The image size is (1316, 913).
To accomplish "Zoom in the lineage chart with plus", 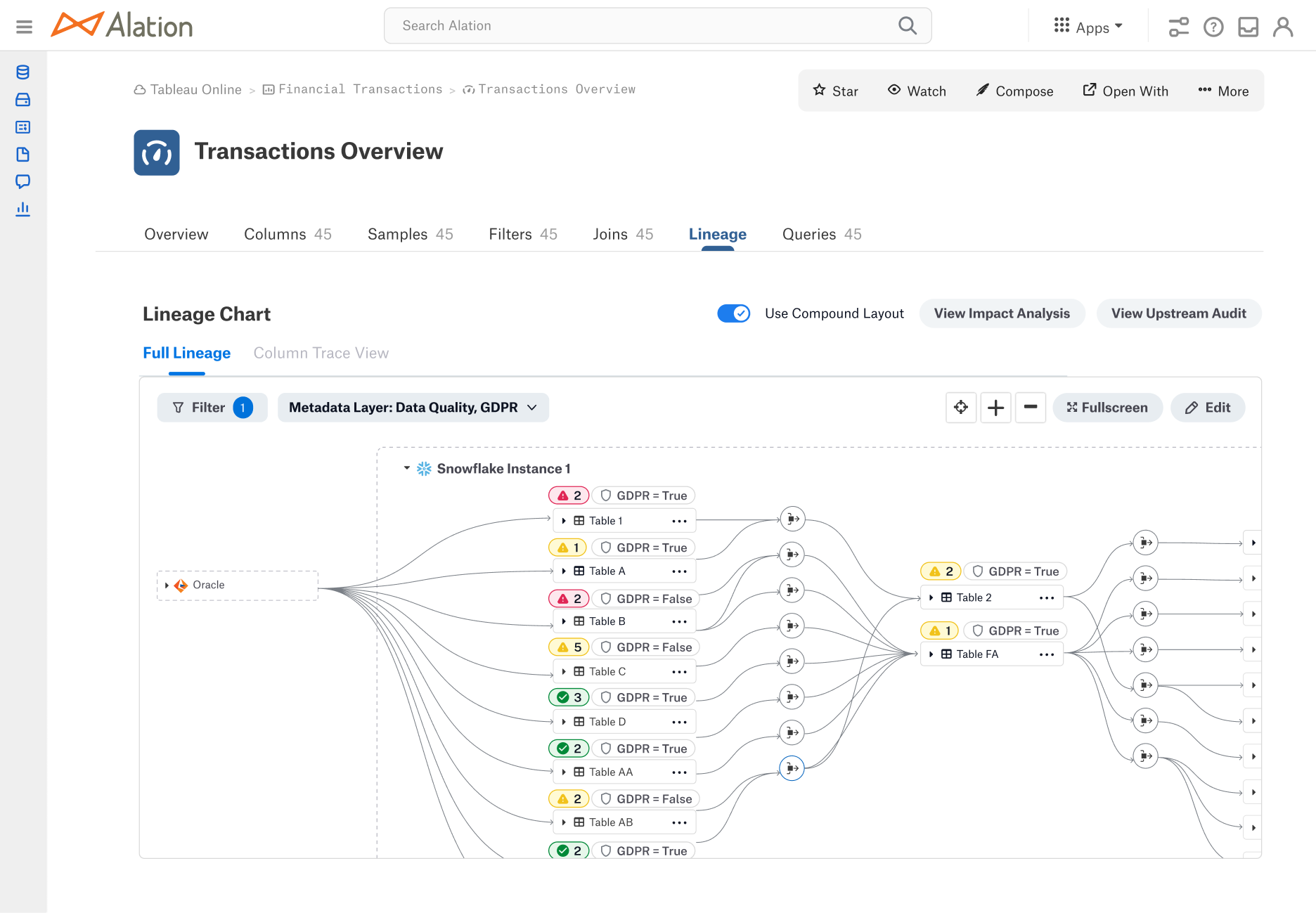I will tap(995, 408).
